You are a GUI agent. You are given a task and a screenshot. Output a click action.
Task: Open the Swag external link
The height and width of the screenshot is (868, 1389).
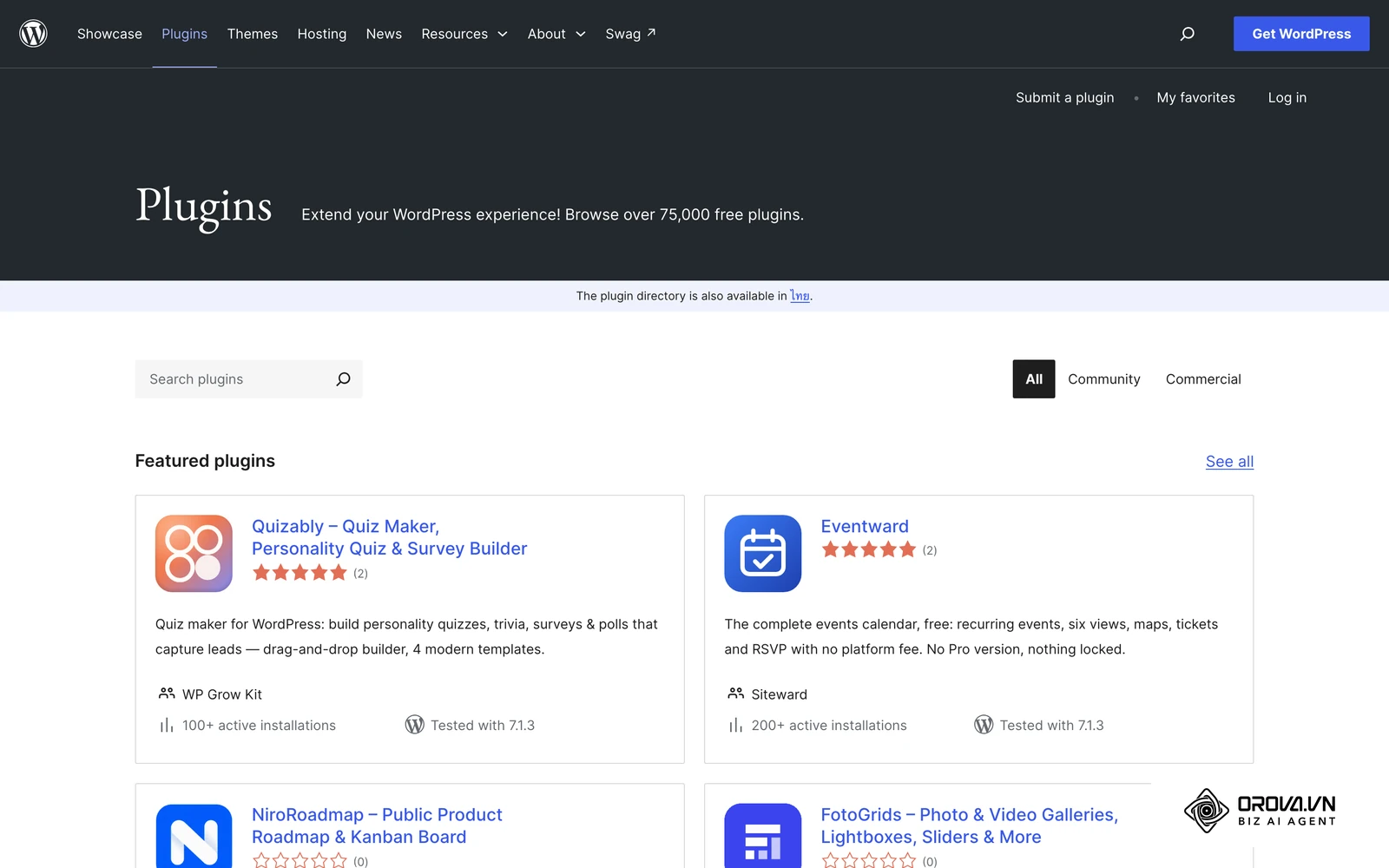point(630,34)
